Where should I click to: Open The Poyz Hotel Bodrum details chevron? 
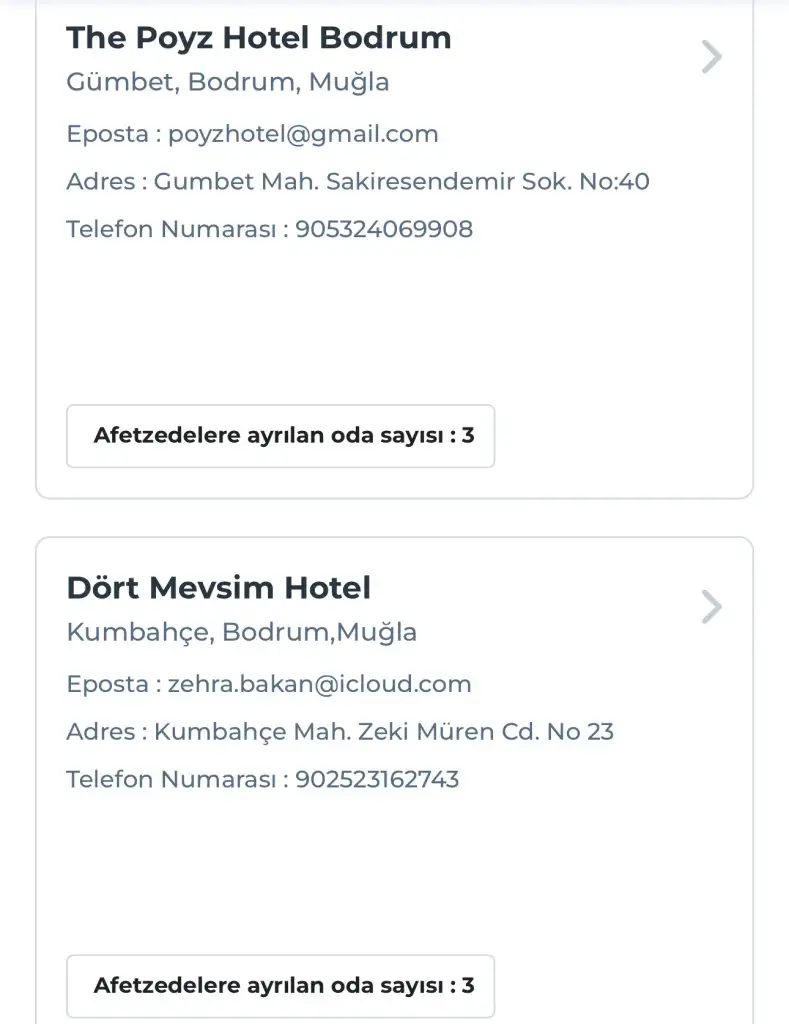[711, 57]
